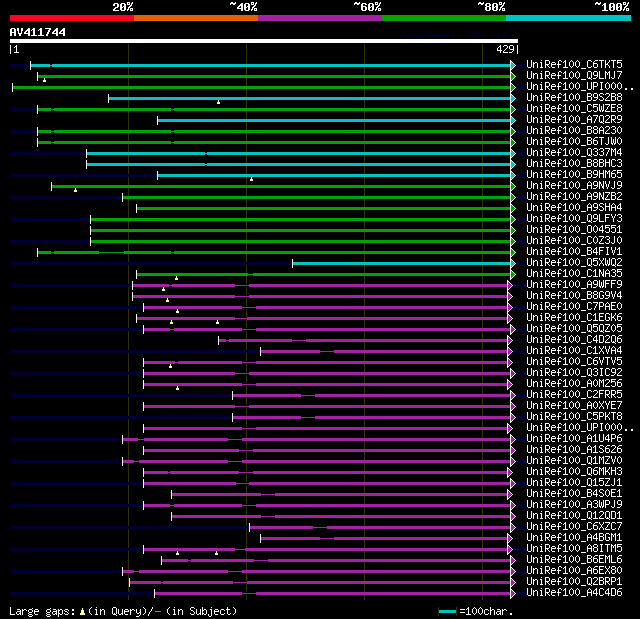Click the UniRef100_O04551 label
The image size is (640, 619).
point(574,230)
